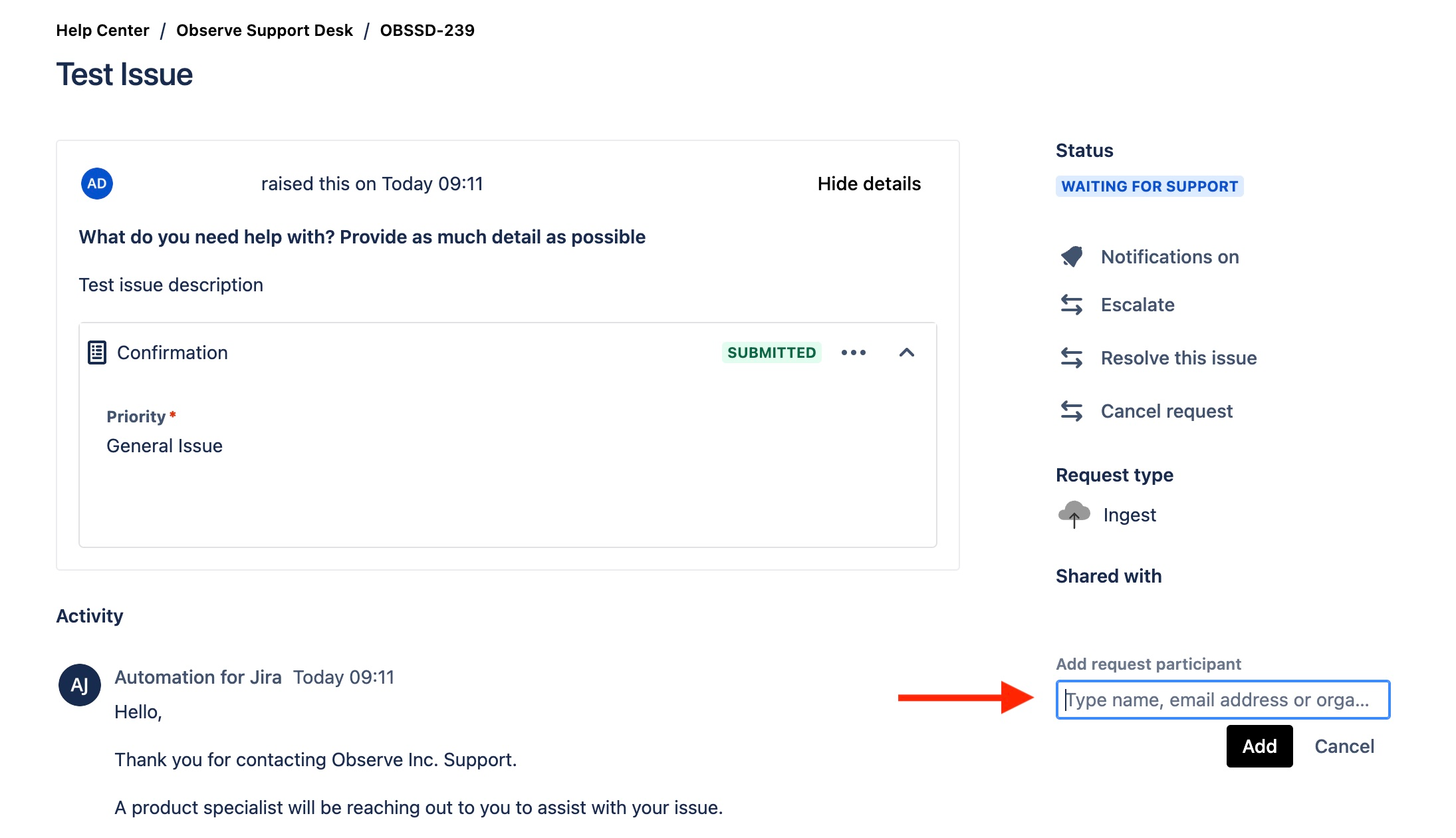1456x838 pixels.
Task: Cancel adding a request participant
Action: click(1344, 746)
